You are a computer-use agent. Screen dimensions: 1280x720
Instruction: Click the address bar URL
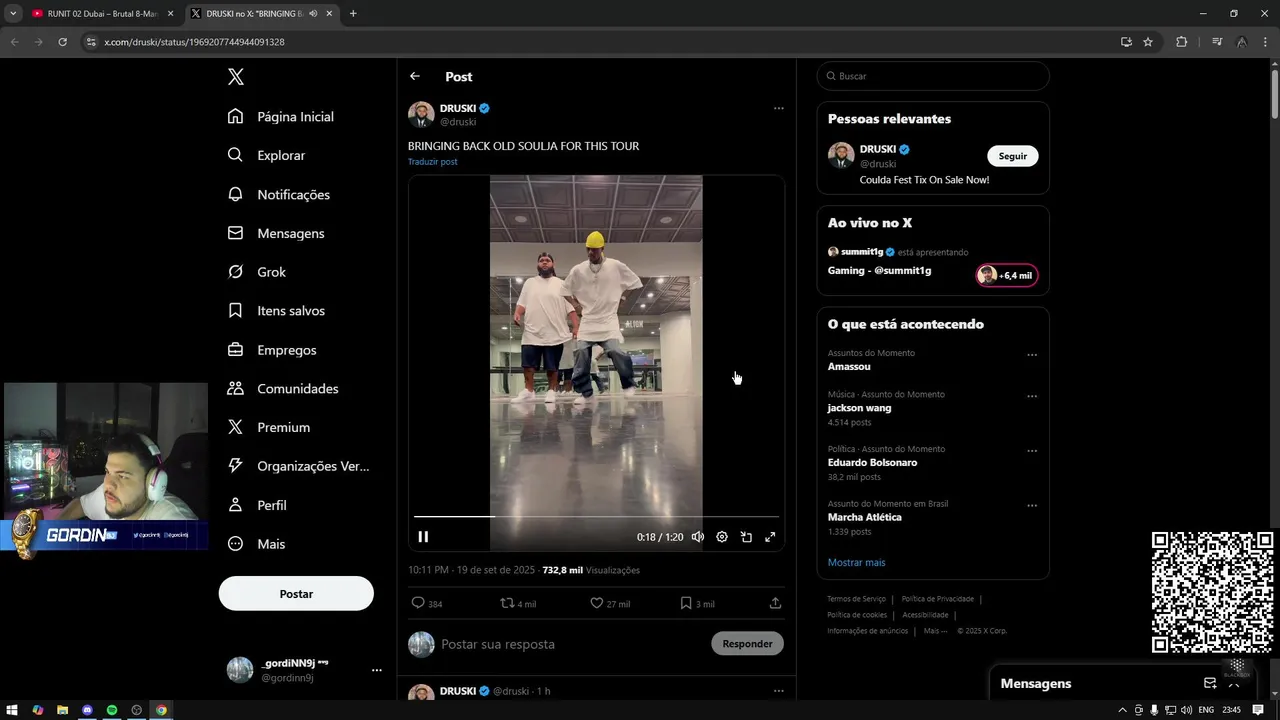click(194, 42)
